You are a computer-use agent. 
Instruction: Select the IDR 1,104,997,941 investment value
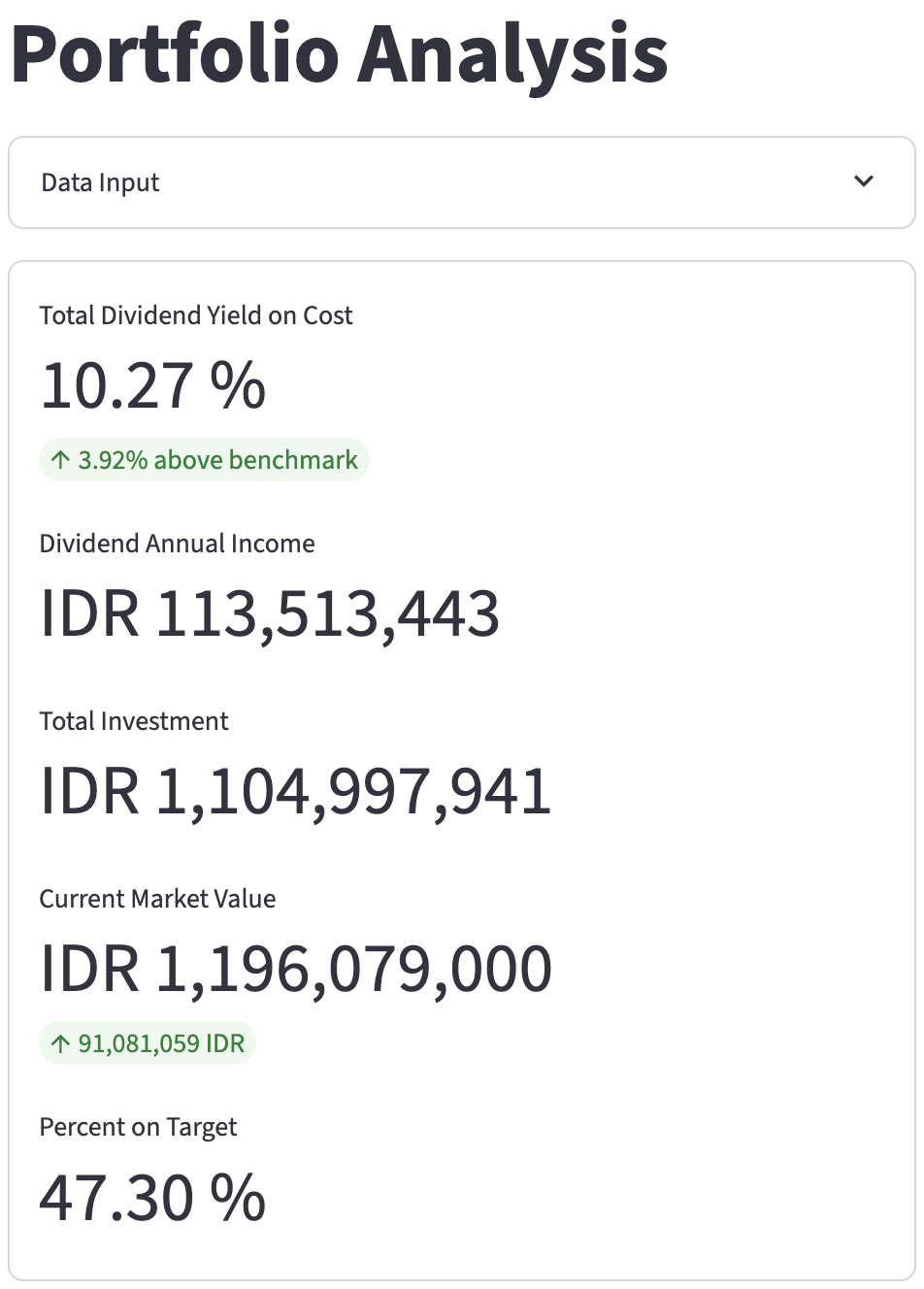[x=295, y=792]
